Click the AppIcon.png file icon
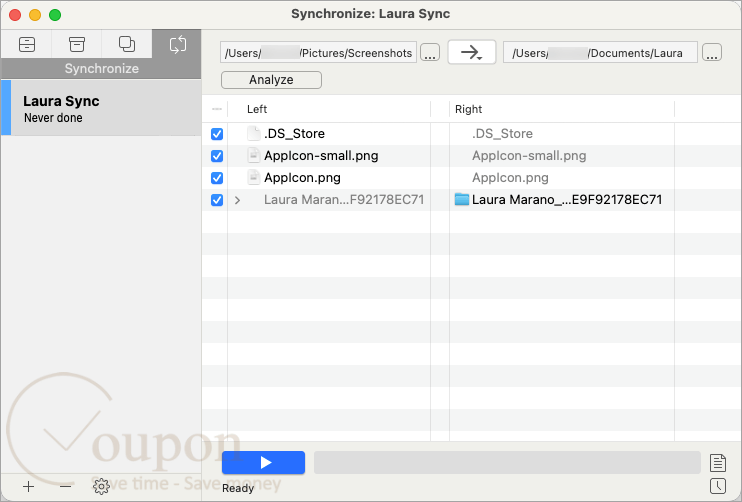This screenshot has width=742, height=502. [x=254, y=177]
